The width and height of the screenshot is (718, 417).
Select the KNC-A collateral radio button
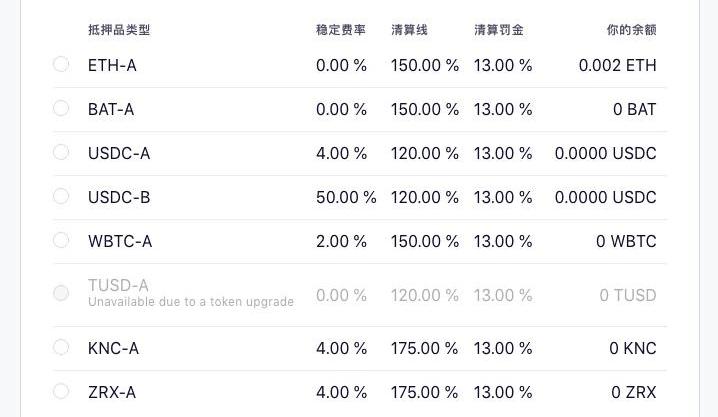pos(61,347)
